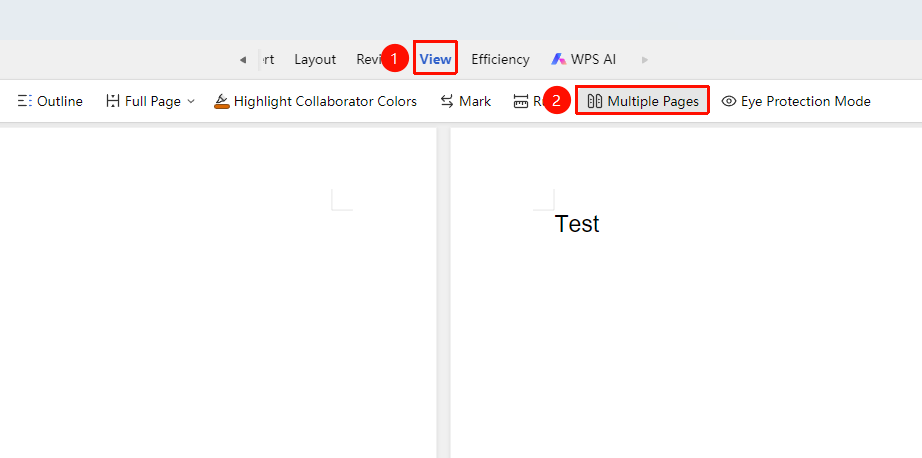Open the WPS AI tab
The image size is (922, 458).
583,59
